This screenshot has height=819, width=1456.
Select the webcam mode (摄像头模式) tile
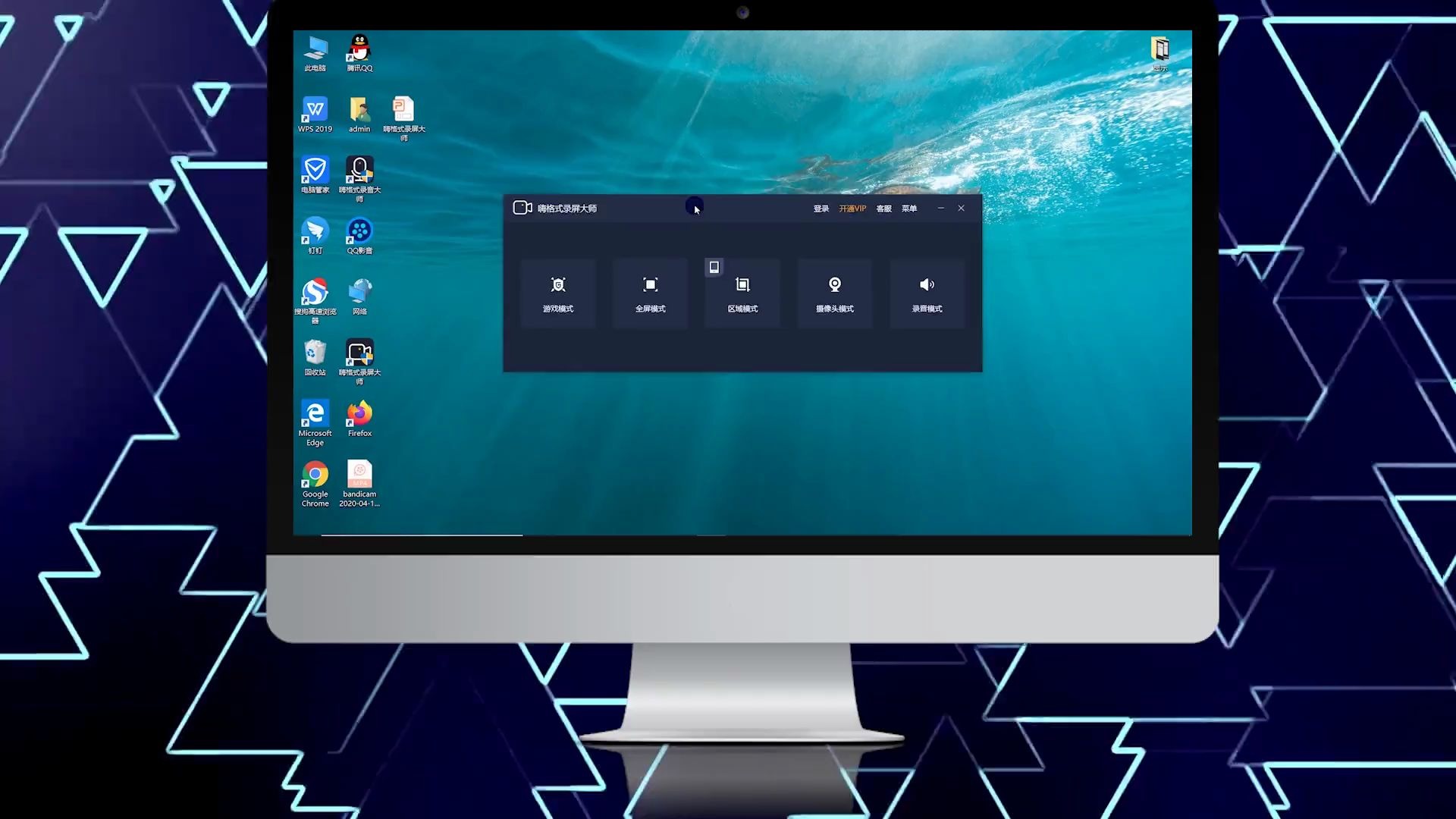click(x=834, y=293)
